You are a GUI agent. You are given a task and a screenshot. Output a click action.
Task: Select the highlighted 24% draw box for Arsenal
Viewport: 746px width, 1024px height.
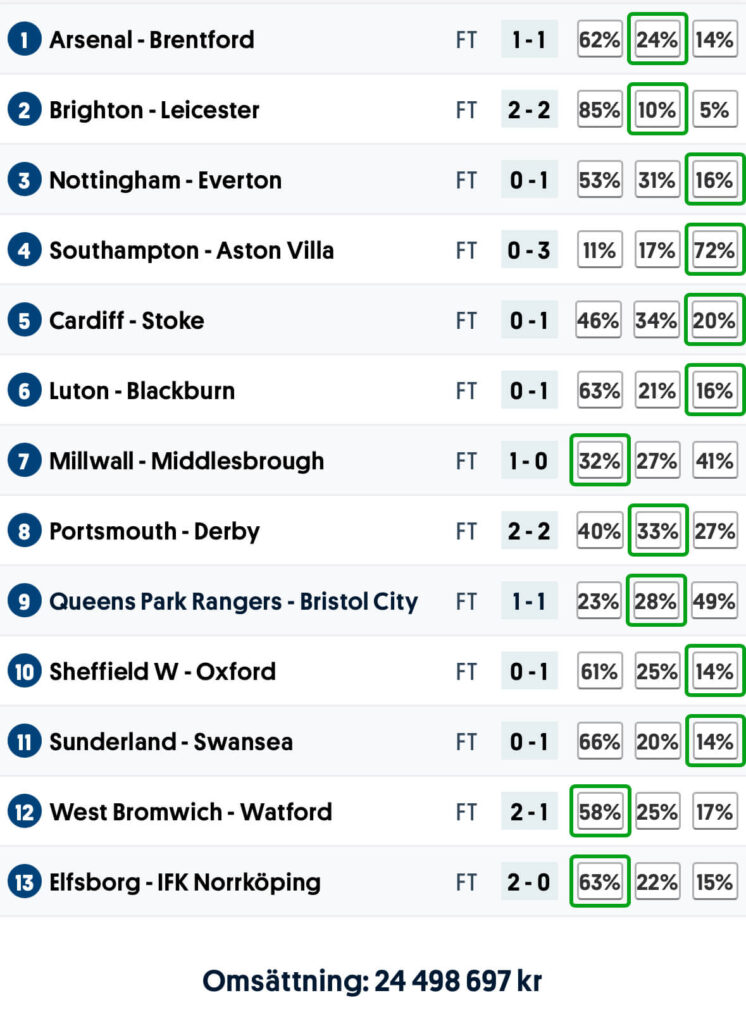click(657, 40)
